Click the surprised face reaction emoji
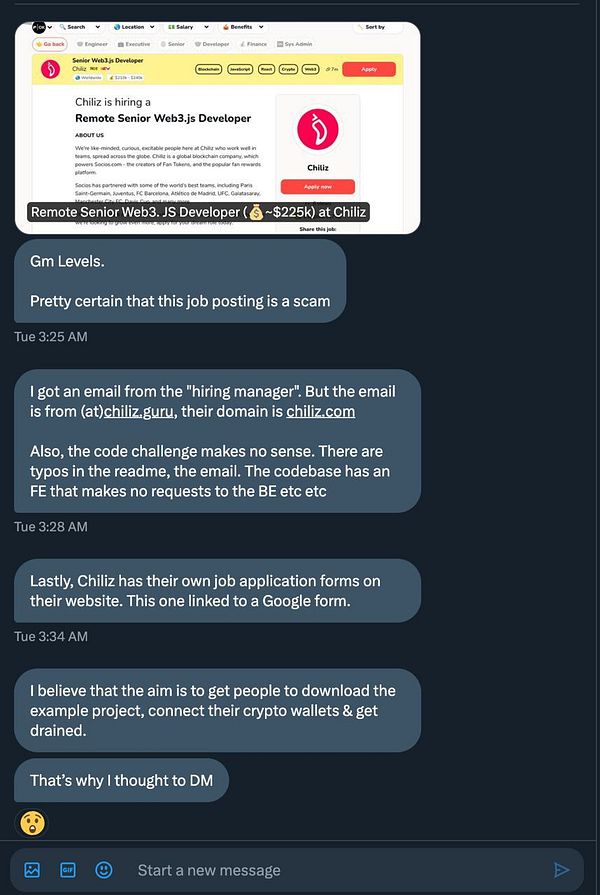The image size is (600, 895). pos(33,823)
